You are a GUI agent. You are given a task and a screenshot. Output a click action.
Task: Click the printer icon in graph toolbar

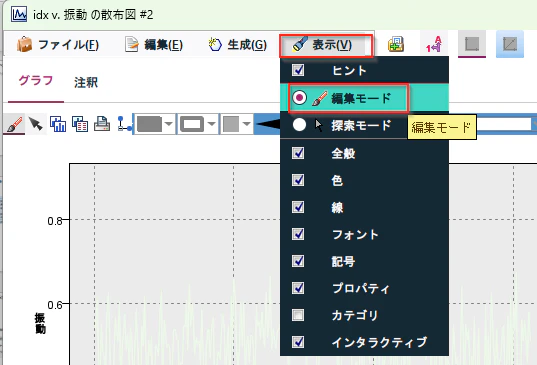coord(102,124)
